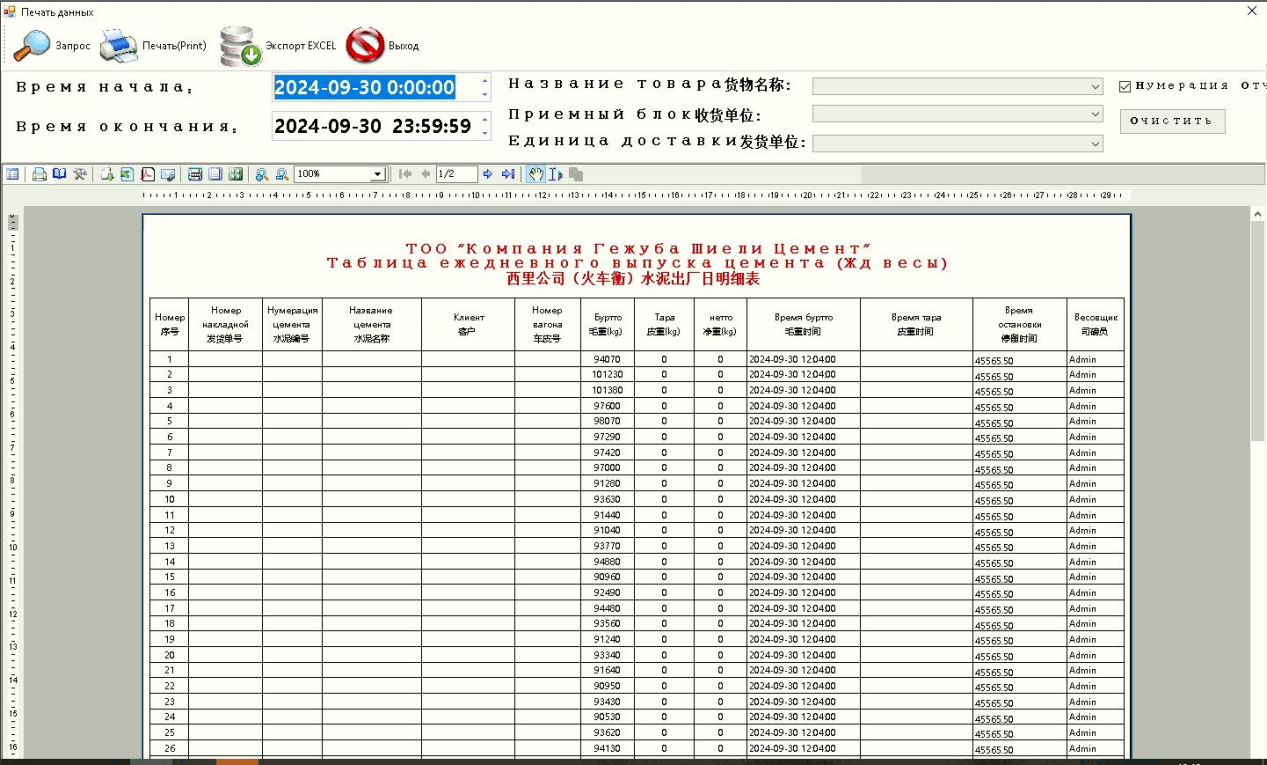Click the print icon in report toolbar
Viewport: 1267px width, 765px height.
pos(39,174)
